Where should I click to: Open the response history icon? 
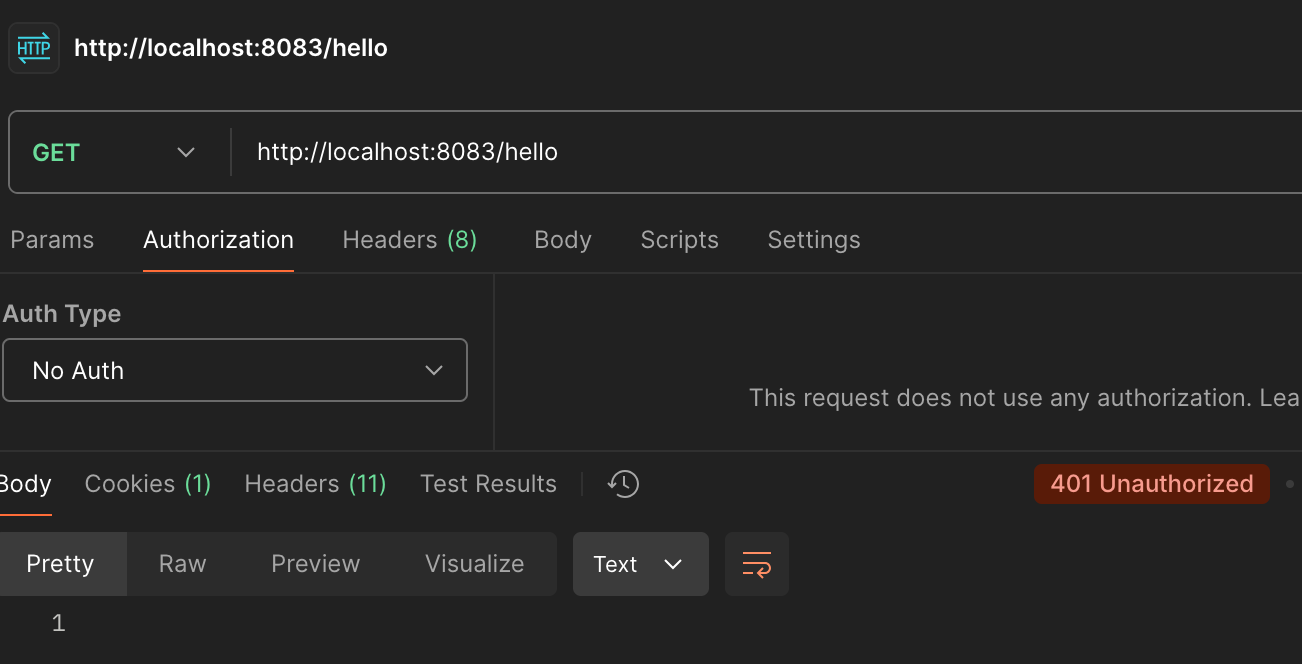623,484
